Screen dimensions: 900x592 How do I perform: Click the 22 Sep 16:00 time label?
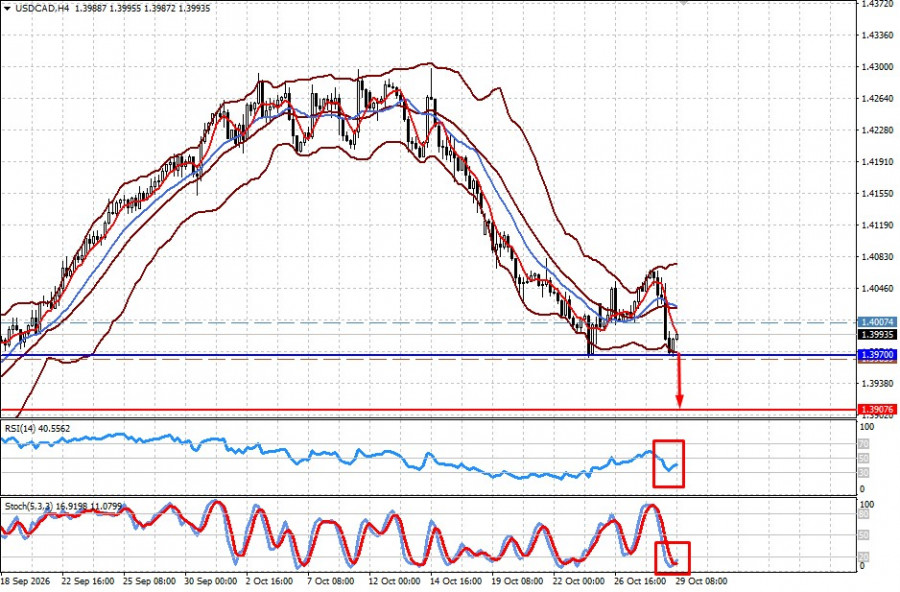pyautogui.click(x=87, y=581)
